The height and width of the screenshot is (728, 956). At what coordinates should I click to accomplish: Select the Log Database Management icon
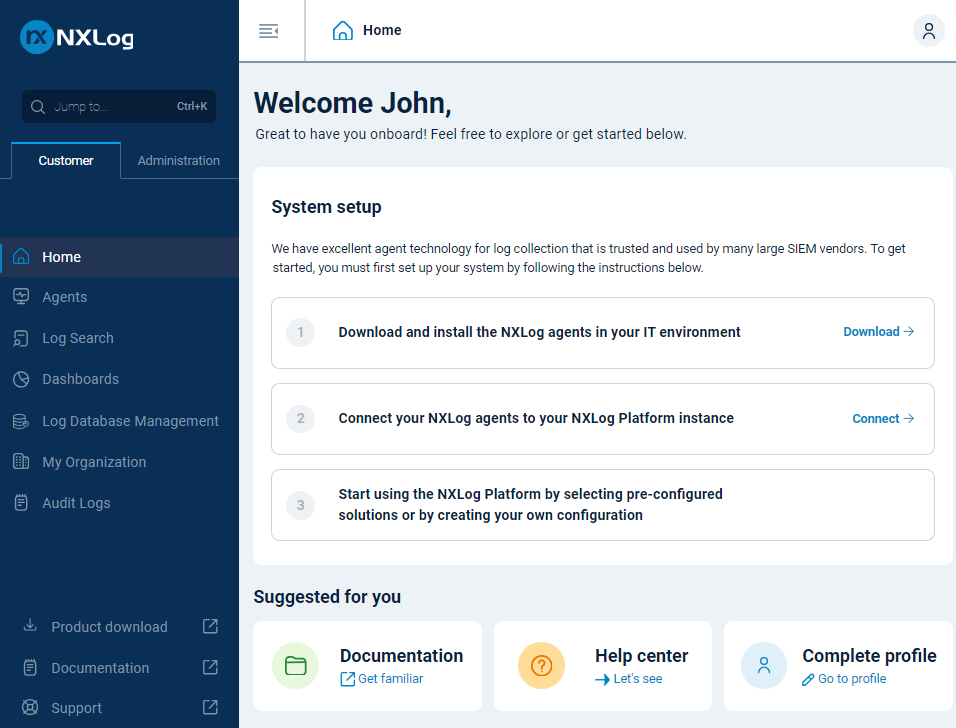(x=21, y=420)
